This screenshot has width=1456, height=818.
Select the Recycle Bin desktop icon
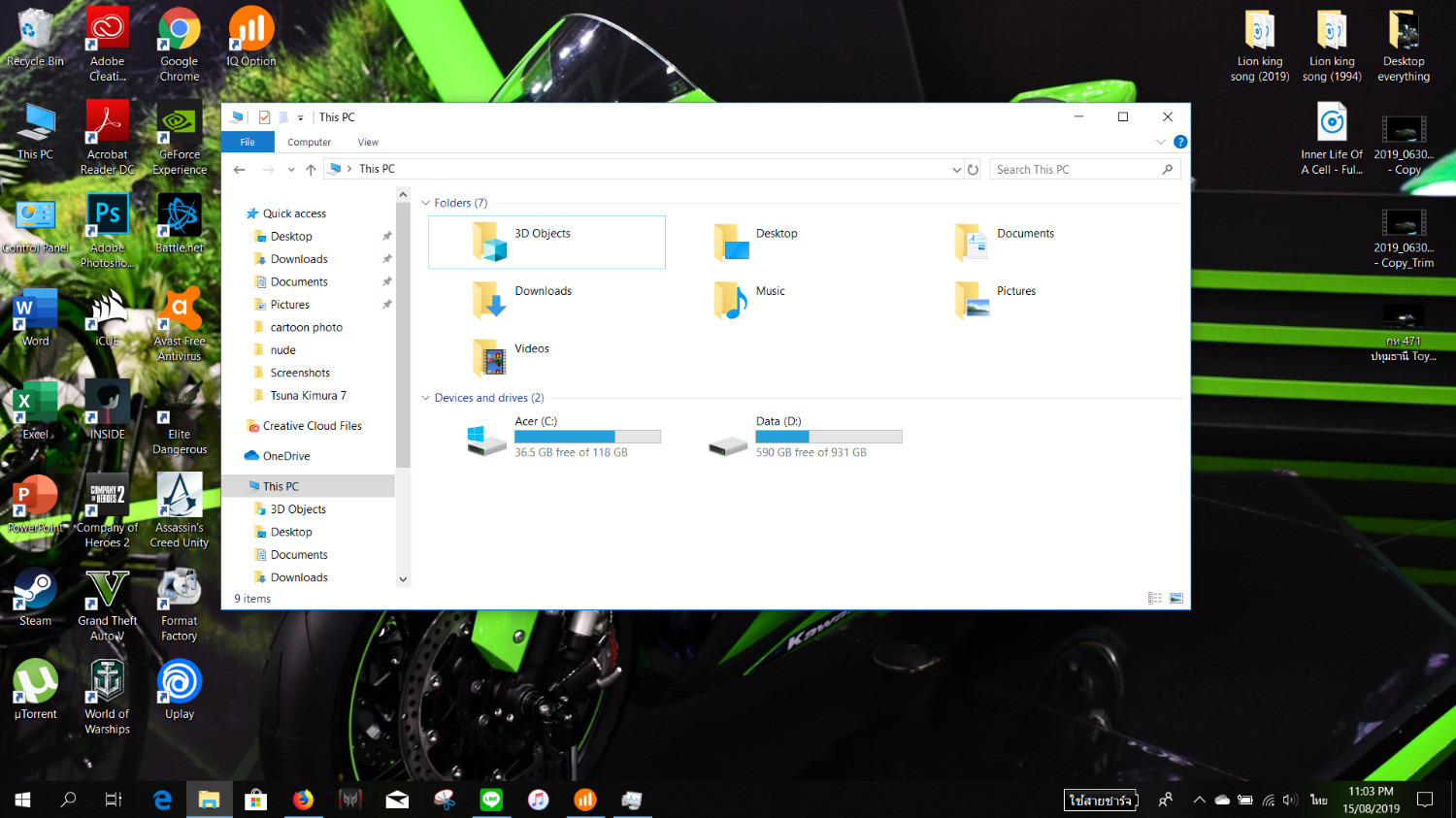point(36,37)
